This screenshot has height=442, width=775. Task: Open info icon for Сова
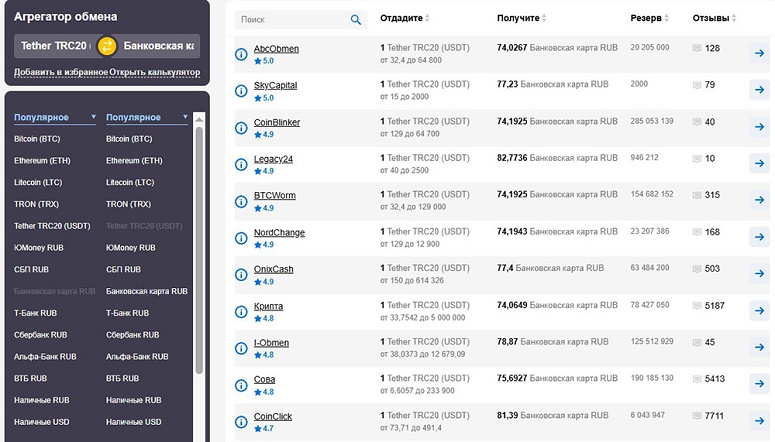(241, 385)
